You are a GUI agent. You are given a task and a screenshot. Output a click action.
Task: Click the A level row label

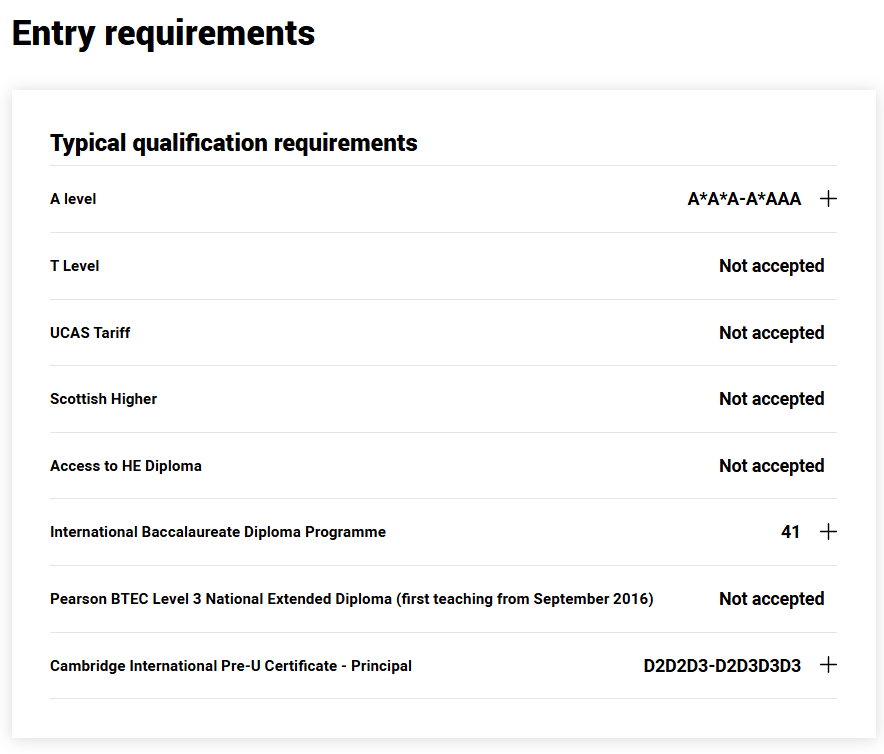73,199
